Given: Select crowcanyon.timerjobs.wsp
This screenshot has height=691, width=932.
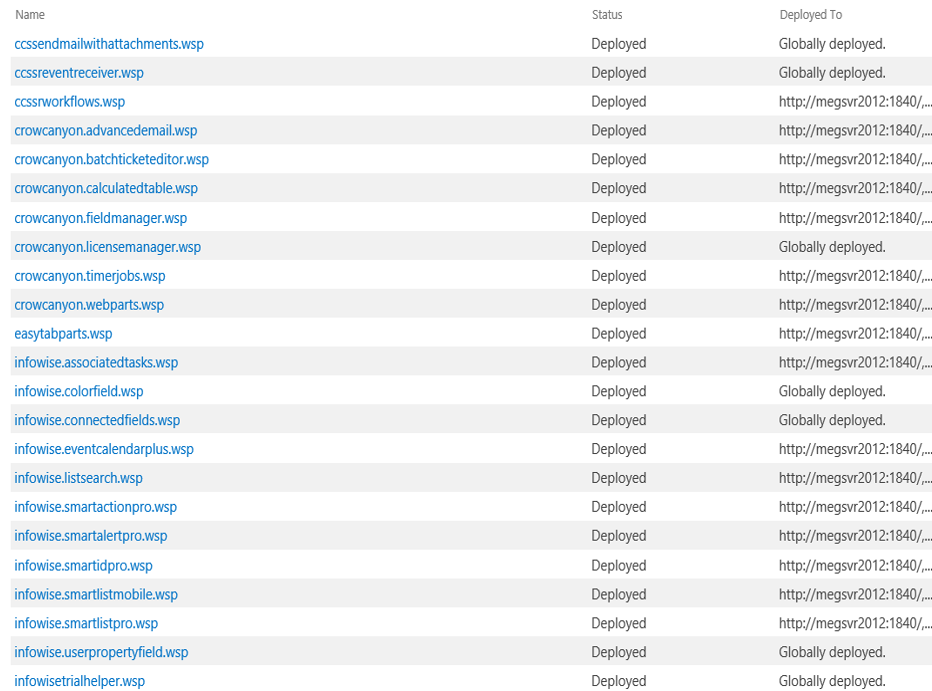Looking at the screenshot, I should coord(90,276).
